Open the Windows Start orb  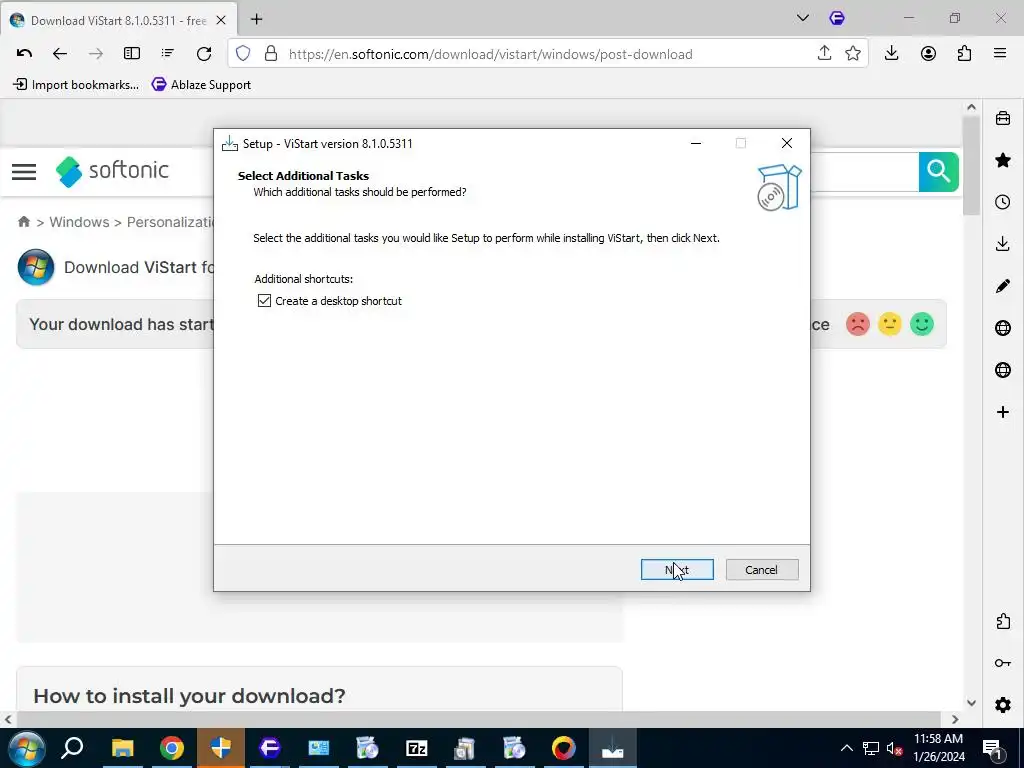tap(25, 748)
